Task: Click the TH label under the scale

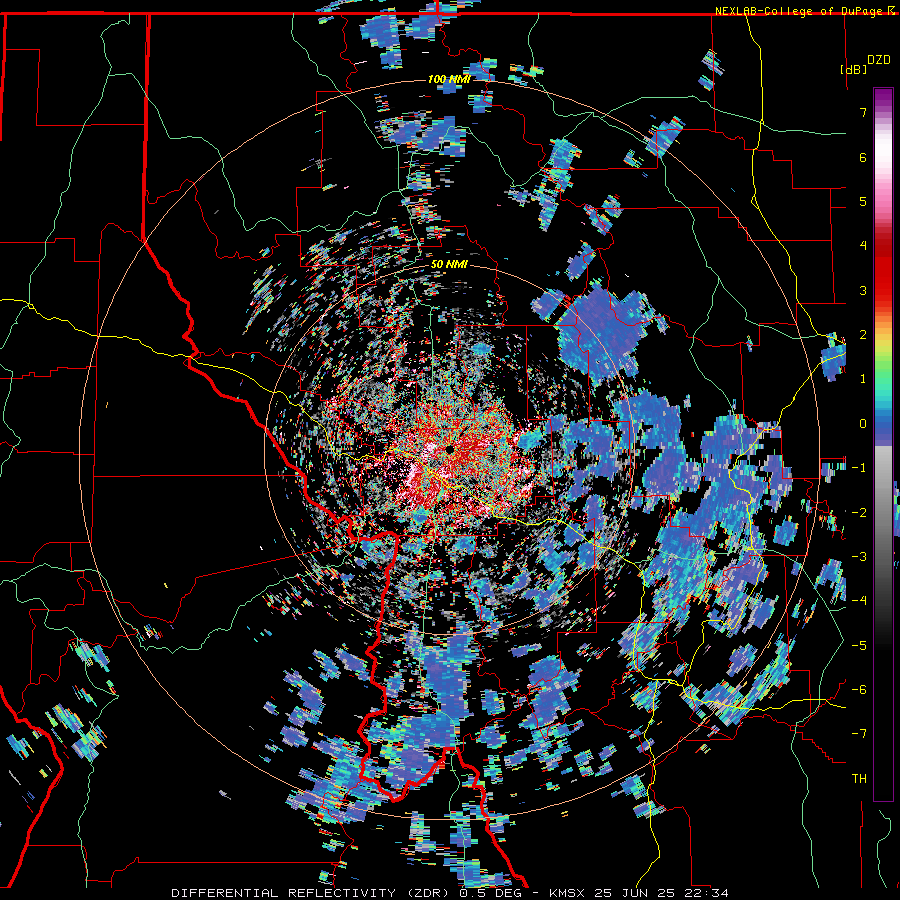Action: point(859,778)
